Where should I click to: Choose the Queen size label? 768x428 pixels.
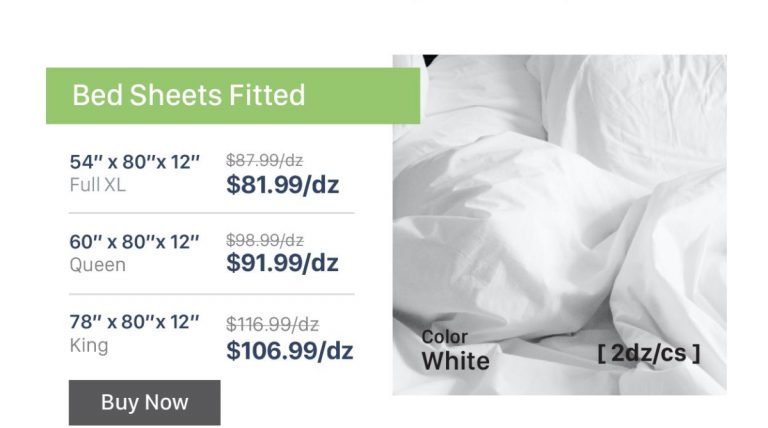(x=98, y=265)
